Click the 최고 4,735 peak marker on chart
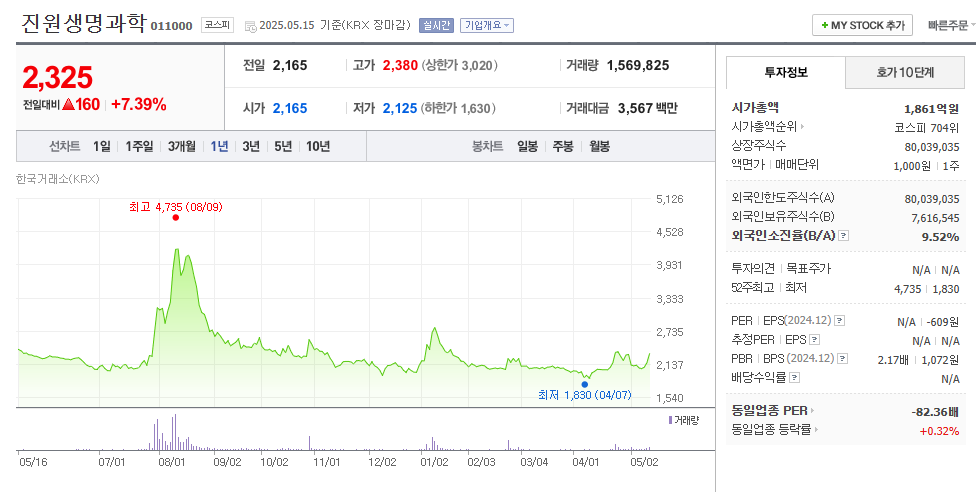 coord(176,217)
